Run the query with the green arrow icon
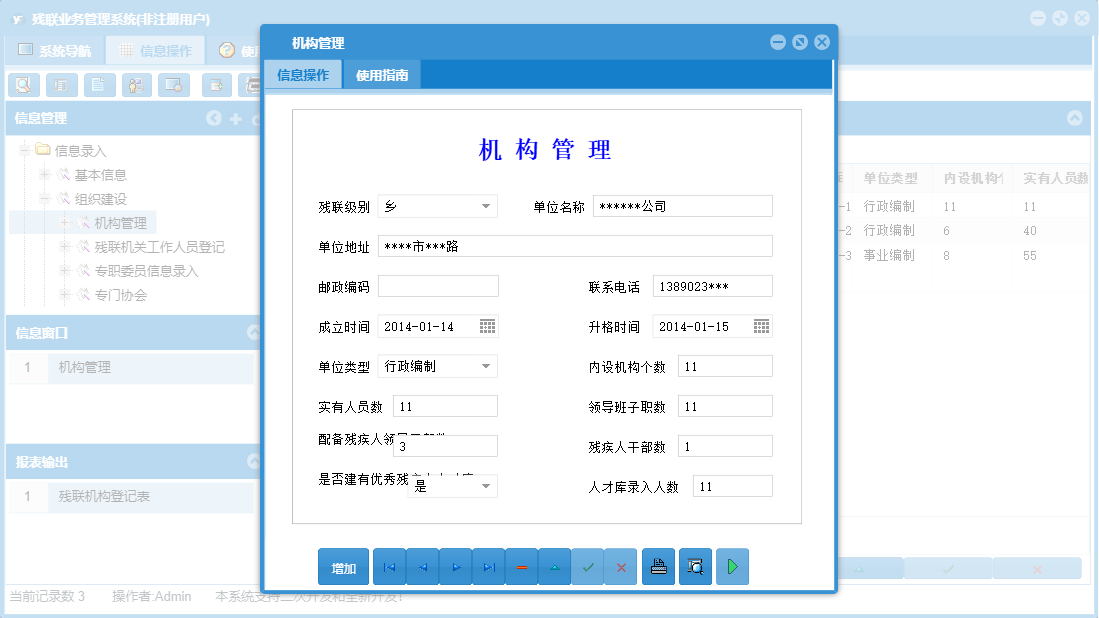1099x618 pixels. coord(731,566)
